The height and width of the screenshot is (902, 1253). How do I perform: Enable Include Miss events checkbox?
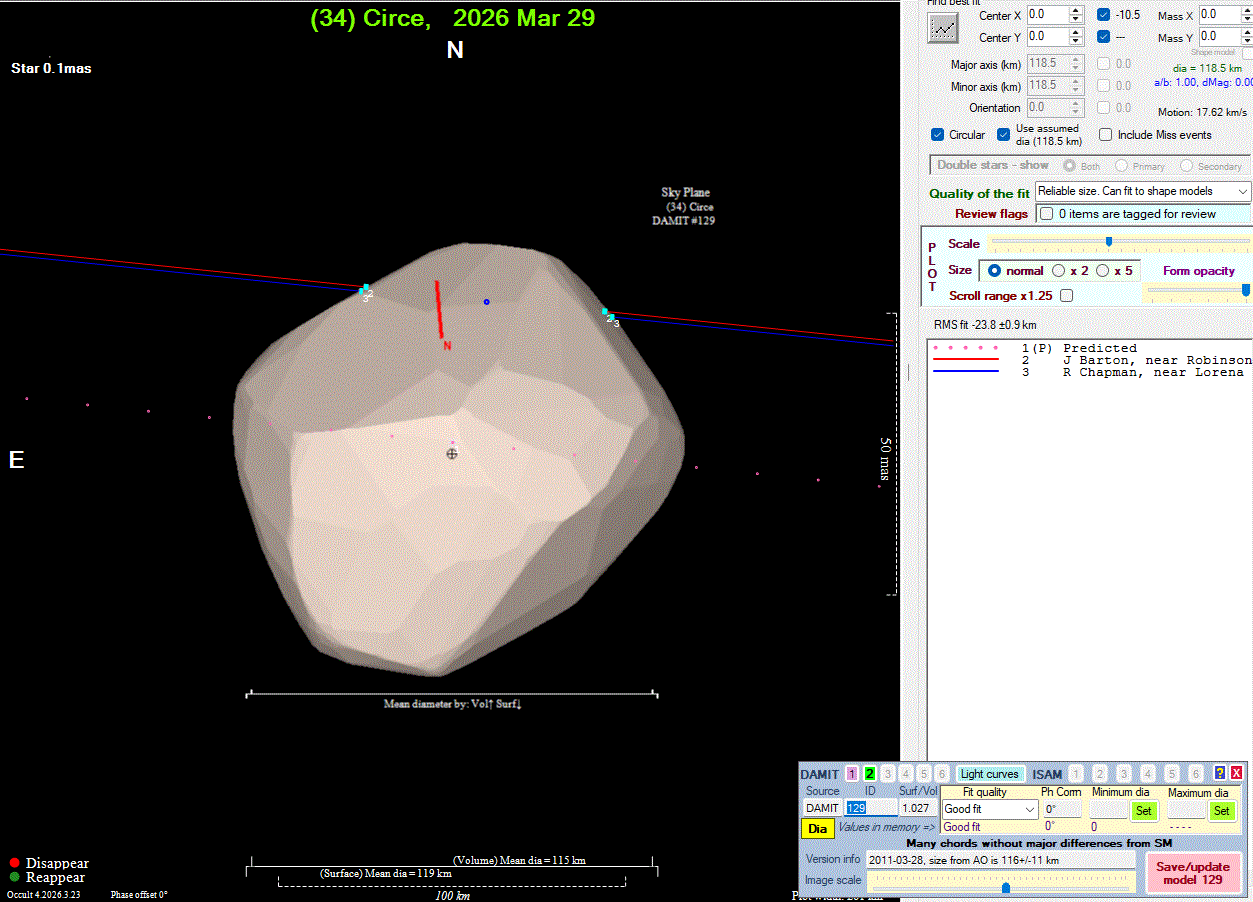coord(1105,135)
